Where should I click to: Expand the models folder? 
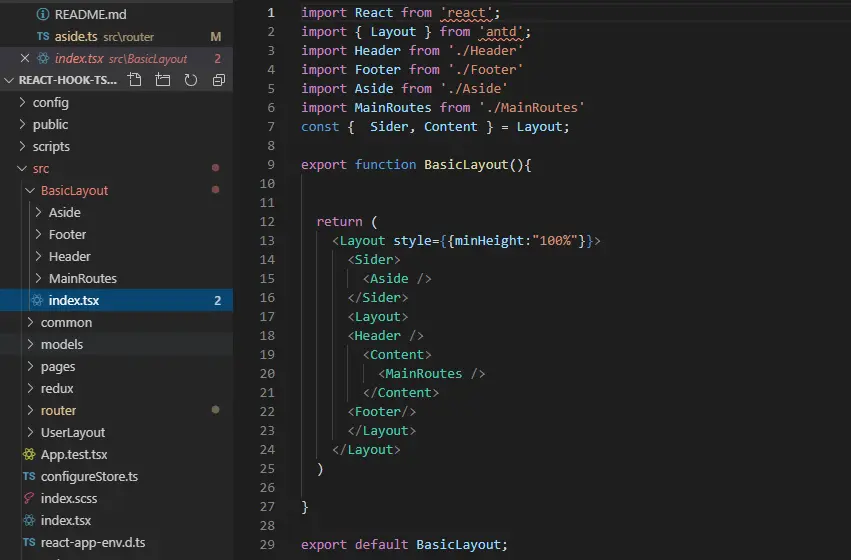tap(30, 344)
